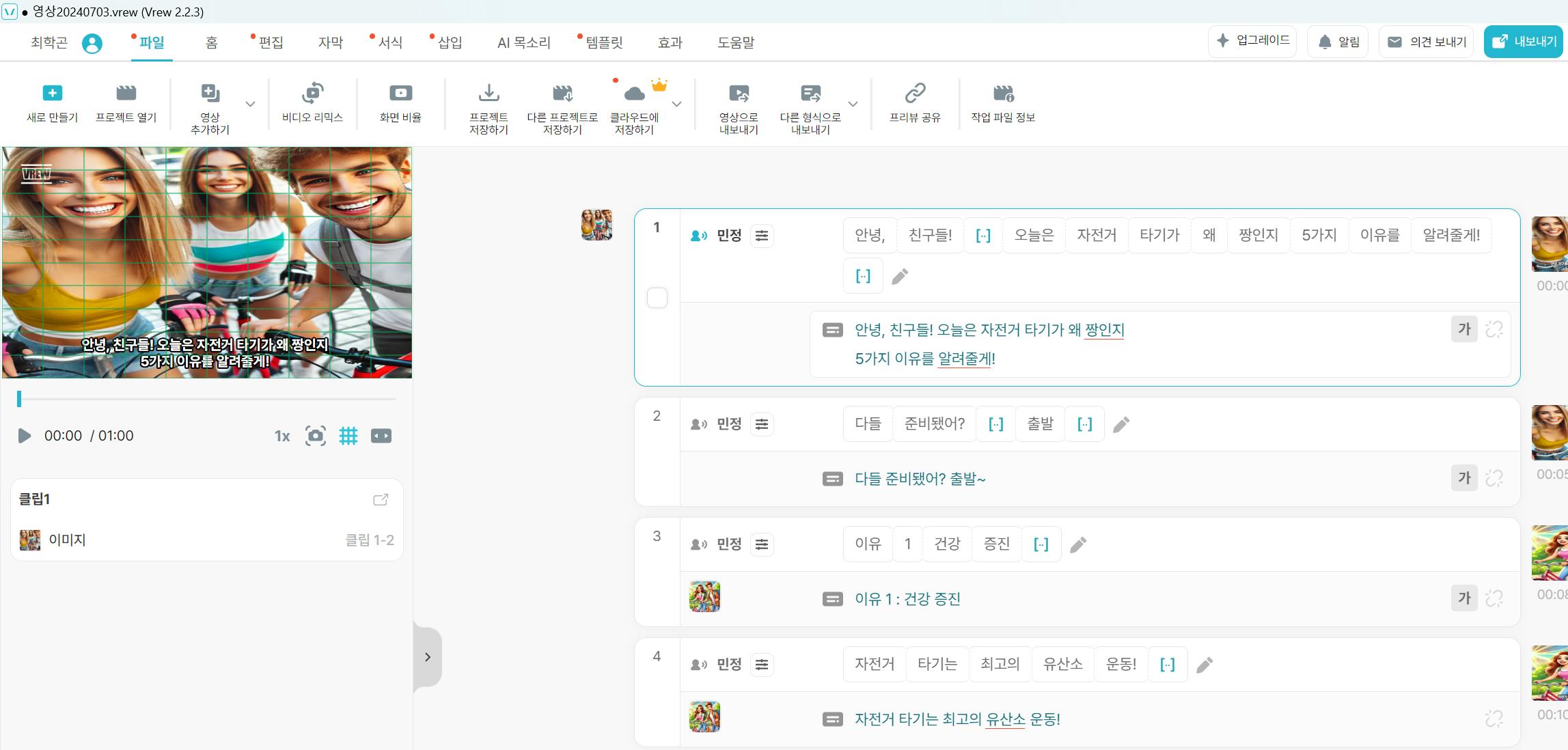
Task: Open 프리뷰 공유 link icon
Action: pyautogui.click(x=915, y=93)
